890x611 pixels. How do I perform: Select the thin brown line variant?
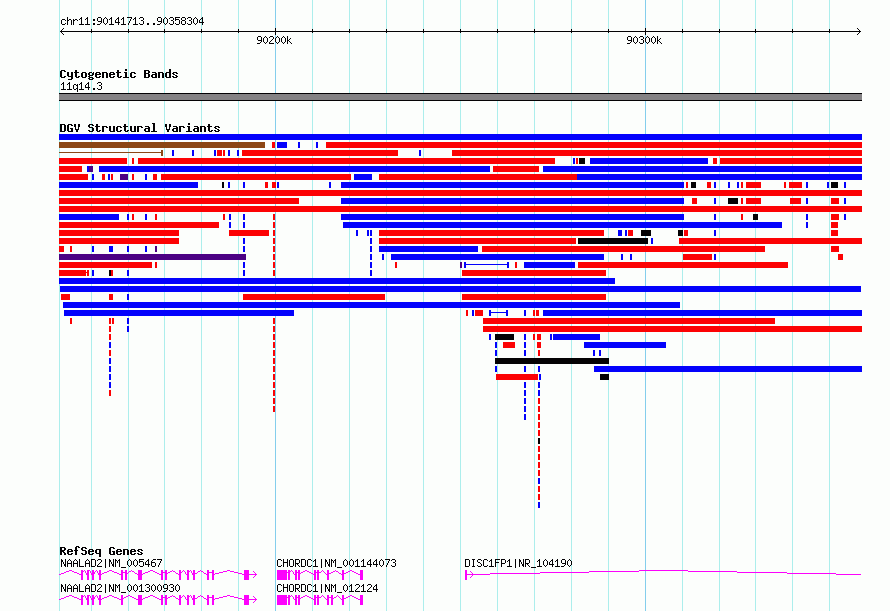(111, 153)
